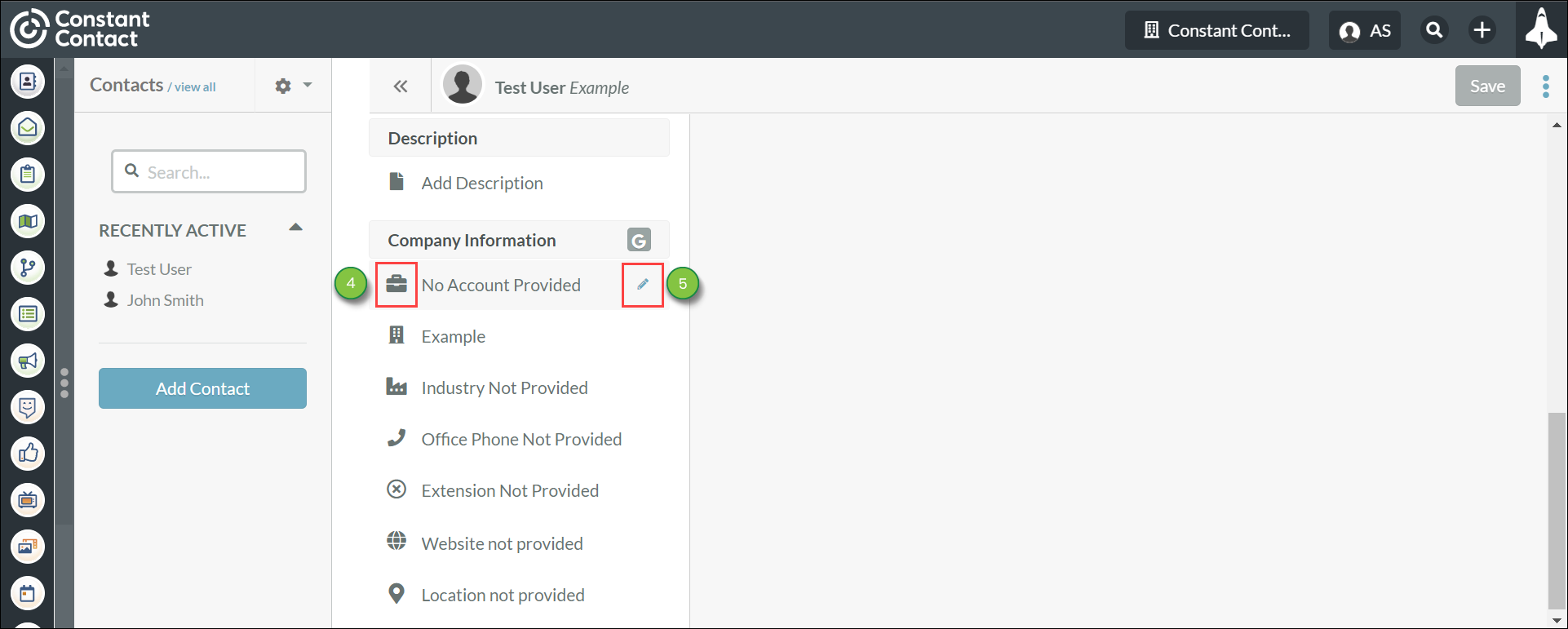Image resolution: width=1568 pixels, height=629 pixels.
Task: Click the plus add icon in the top bar
Action: point(1482,30)
